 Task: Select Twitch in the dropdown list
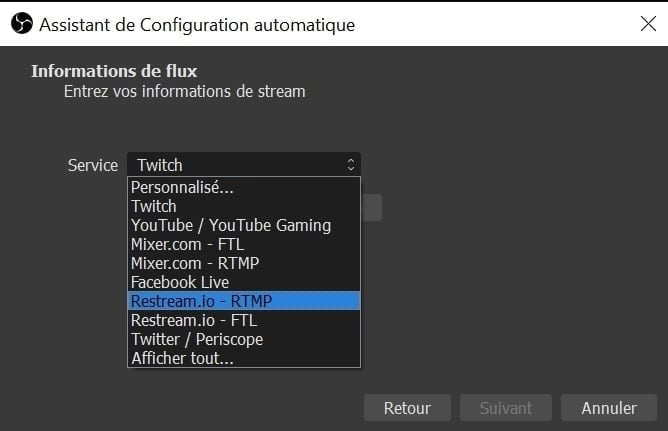[x=244, y=206]
